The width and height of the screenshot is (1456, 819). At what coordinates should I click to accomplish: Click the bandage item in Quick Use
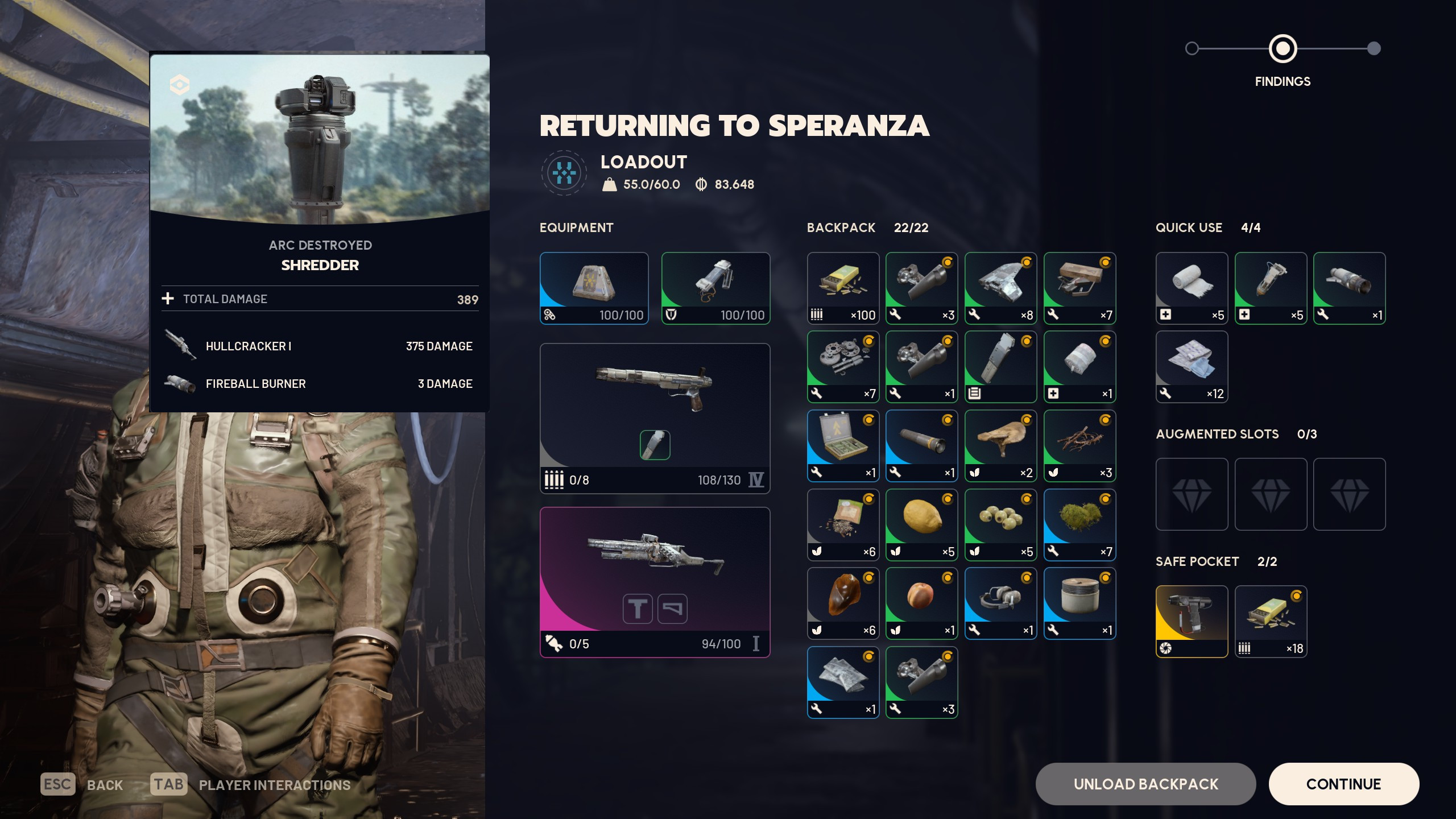click(x=1192, y=288)
